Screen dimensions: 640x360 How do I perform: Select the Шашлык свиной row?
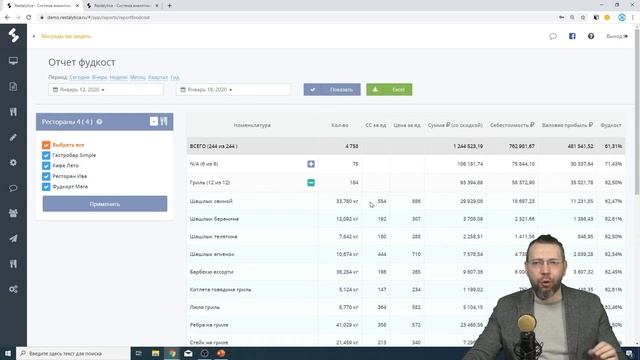[406, 201]
